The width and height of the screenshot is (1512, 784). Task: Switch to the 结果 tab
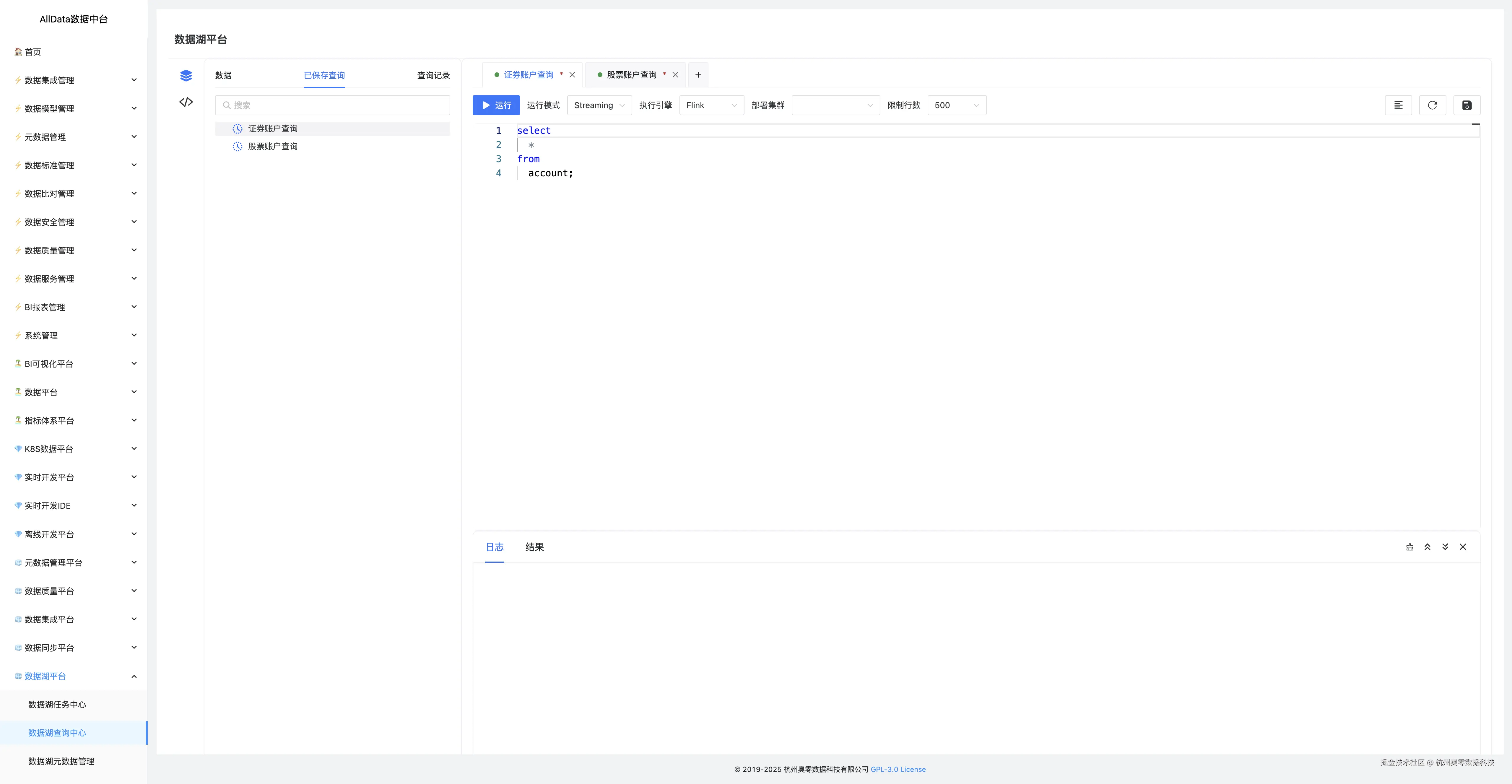534,547
